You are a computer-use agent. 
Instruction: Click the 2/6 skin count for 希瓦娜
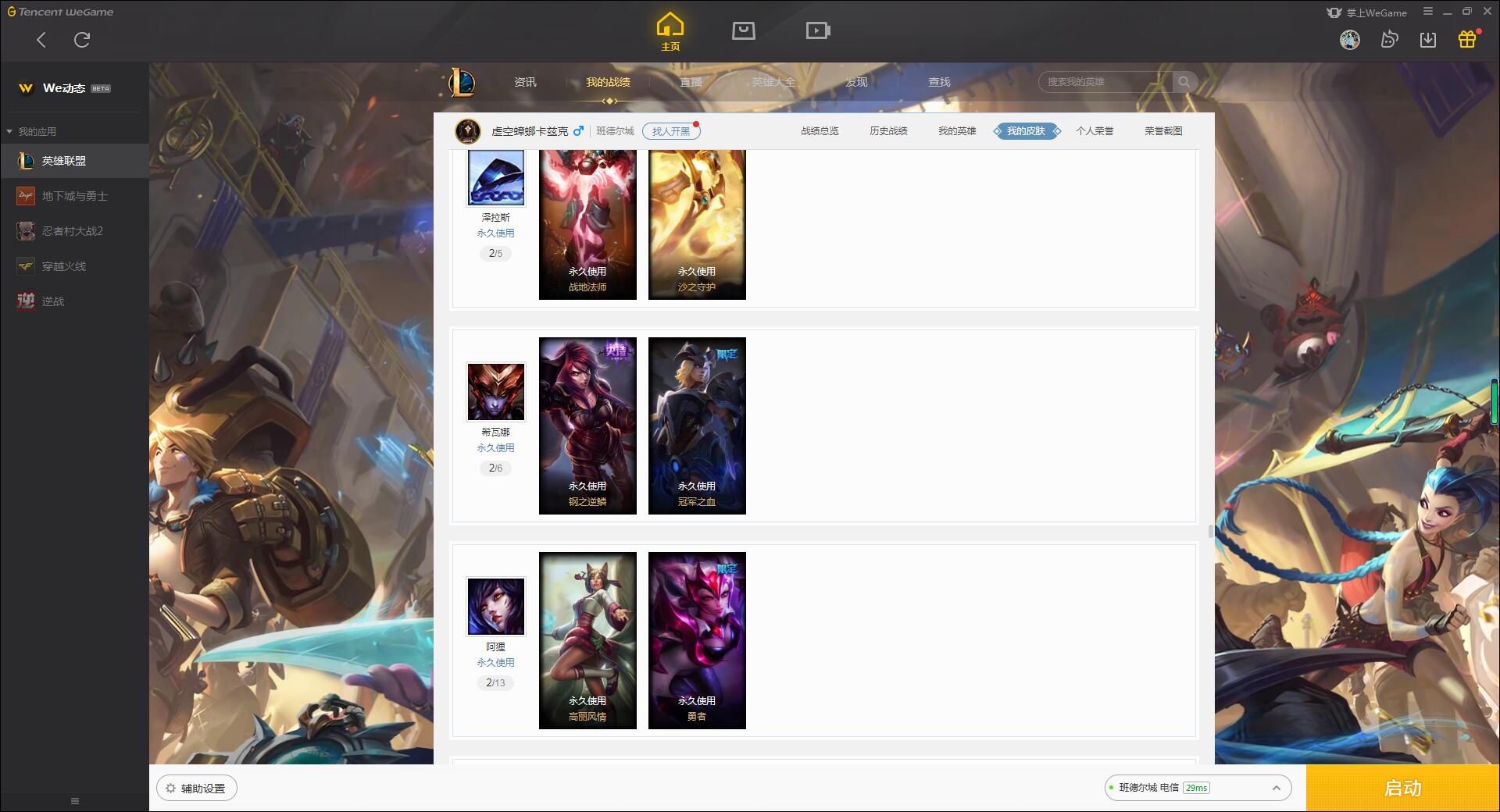coord(496,468)
